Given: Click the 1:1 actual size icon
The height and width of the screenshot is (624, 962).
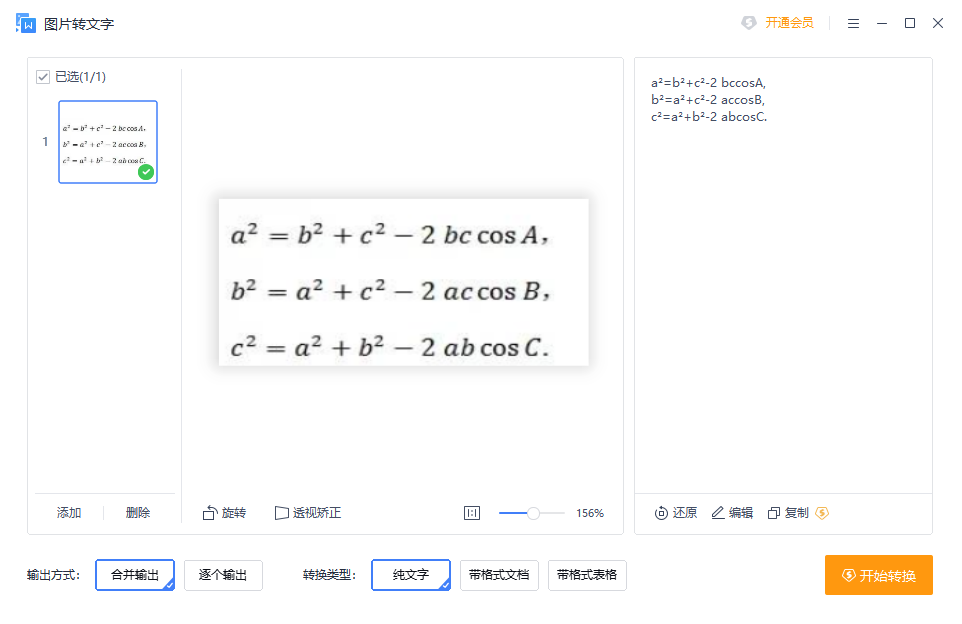Looking at the screenshot, I should 472,512.
